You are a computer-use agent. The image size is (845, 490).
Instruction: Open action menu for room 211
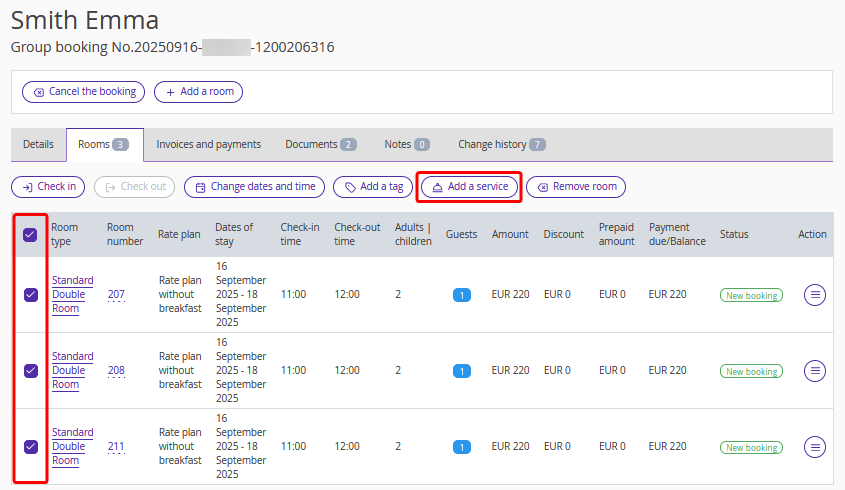click(x=815, y=447)
